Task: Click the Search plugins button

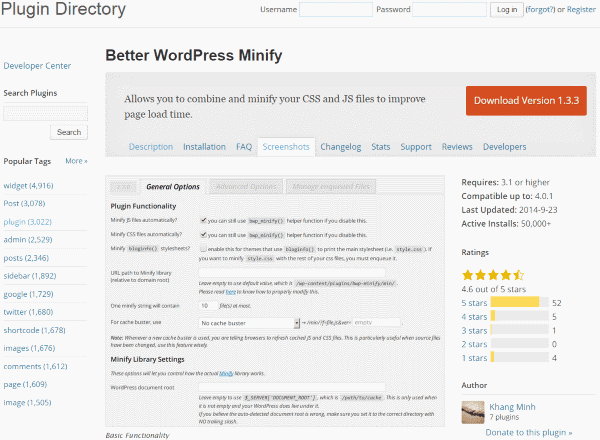Action: point(69,132)
